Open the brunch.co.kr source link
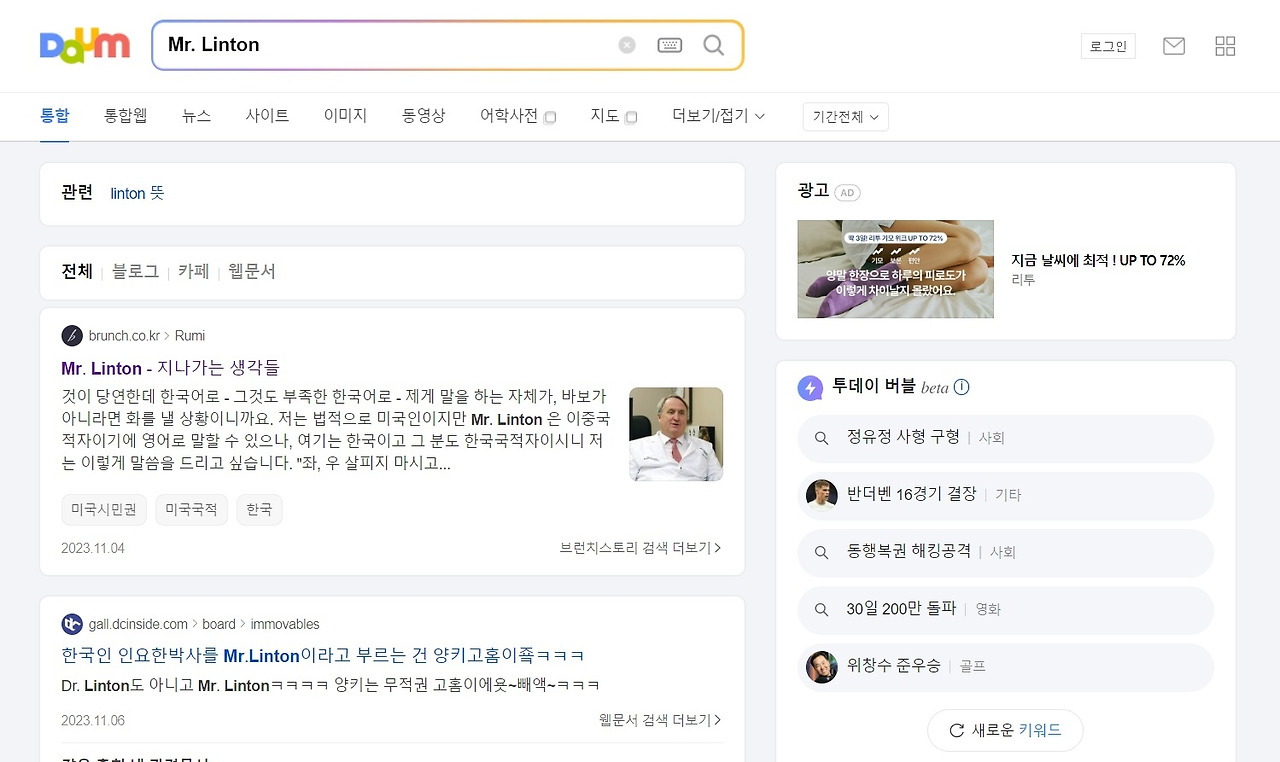This screenshot has width=1280, height=762. [124, 336]
